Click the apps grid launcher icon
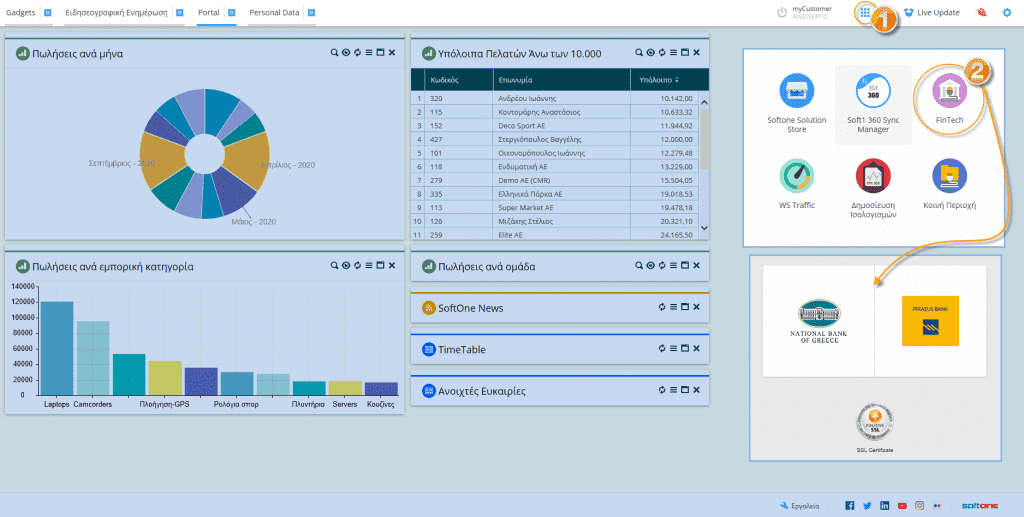1024x517 pixels. 865,13
